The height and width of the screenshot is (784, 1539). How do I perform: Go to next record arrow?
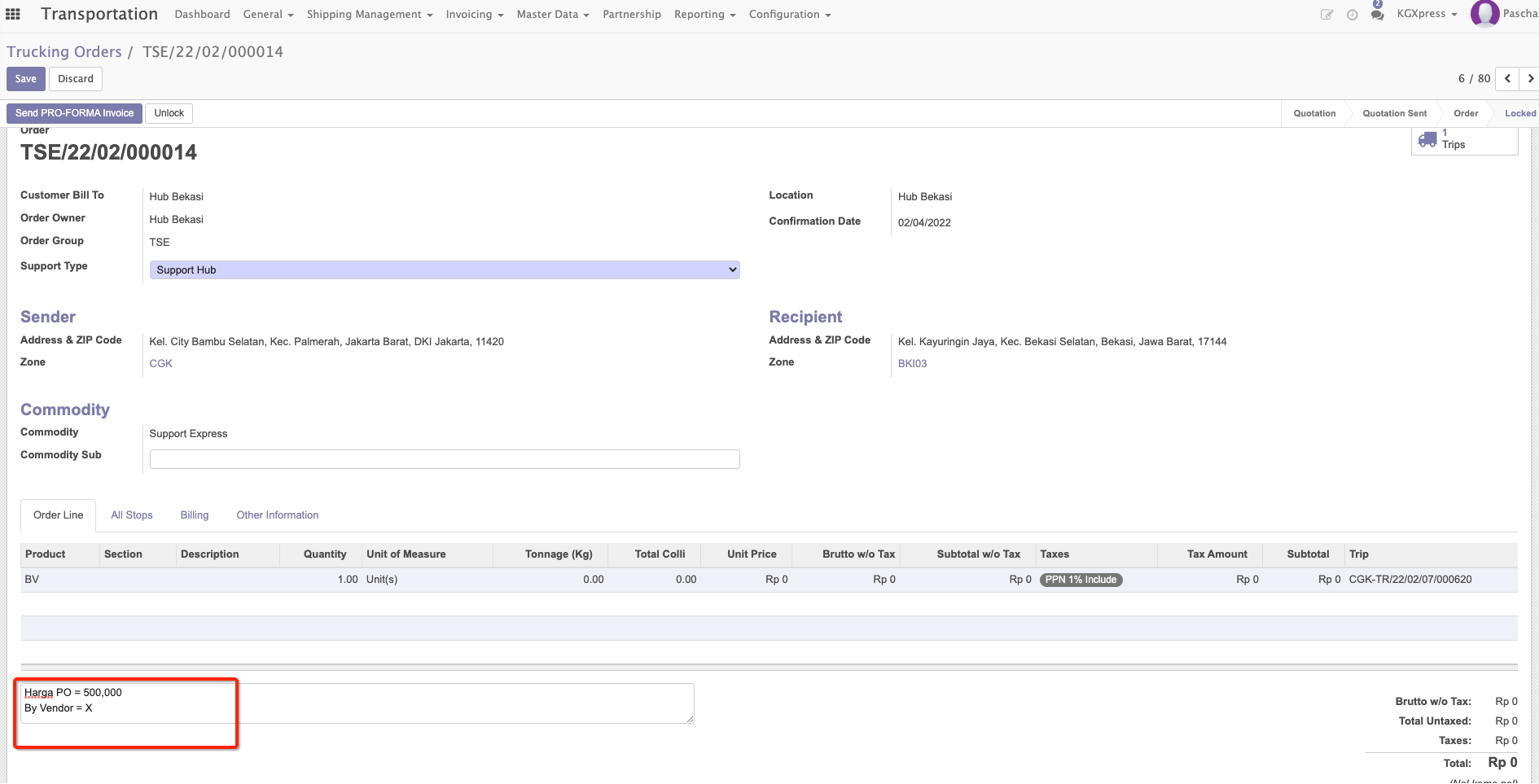click(1529, 79)
